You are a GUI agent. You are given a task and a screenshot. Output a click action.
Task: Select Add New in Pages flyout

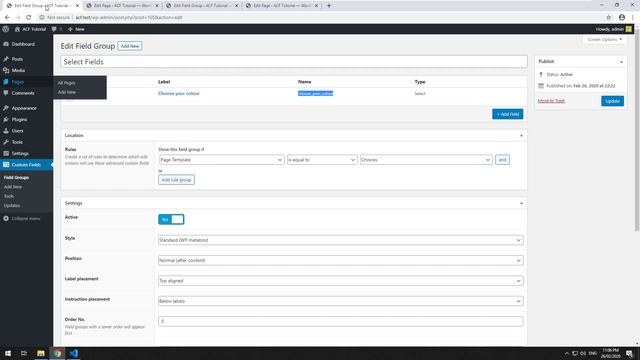67,92
